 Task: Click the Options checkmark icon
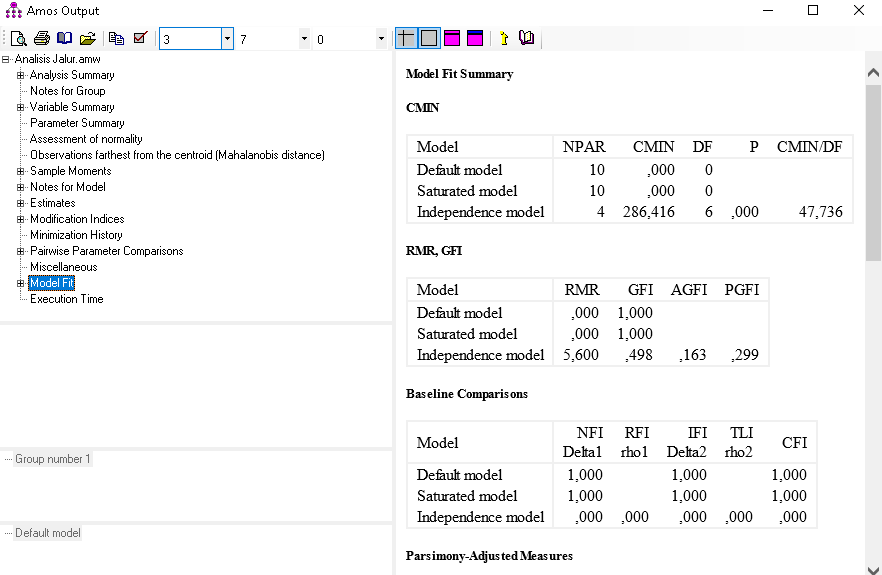tap(140, 38)
